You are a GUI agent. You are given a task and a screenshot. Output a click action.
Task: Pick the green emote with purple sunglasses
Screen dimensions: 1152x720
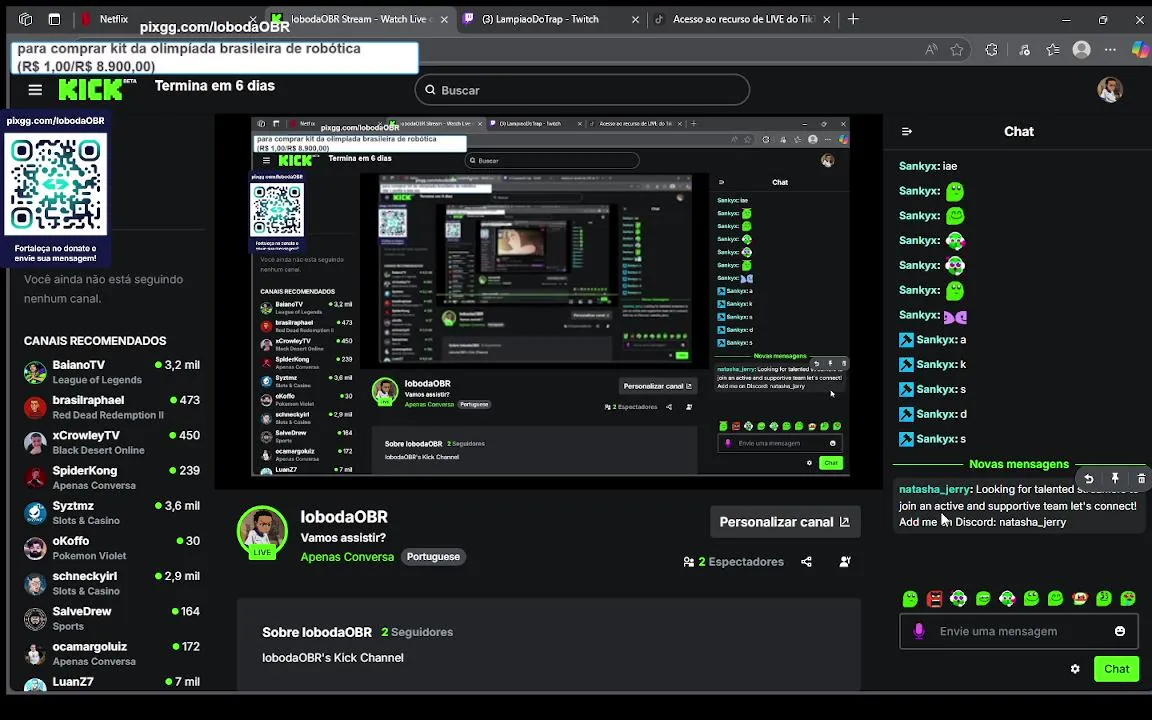[958, 599]
